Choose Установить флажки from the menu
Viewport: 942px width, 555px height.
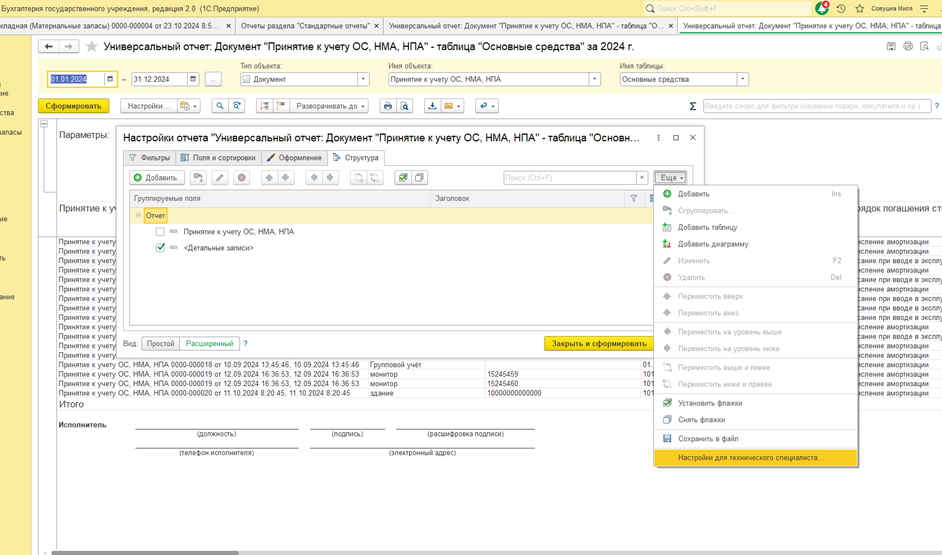click(x=755, y=403)
